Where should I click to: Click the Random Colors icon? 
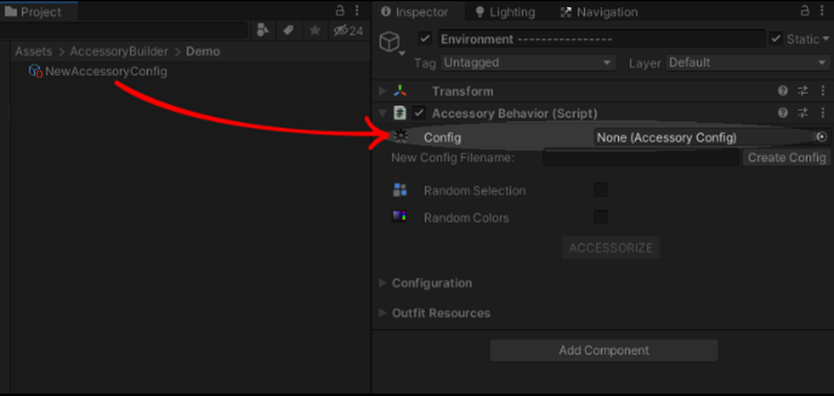(x=399, y=216)
